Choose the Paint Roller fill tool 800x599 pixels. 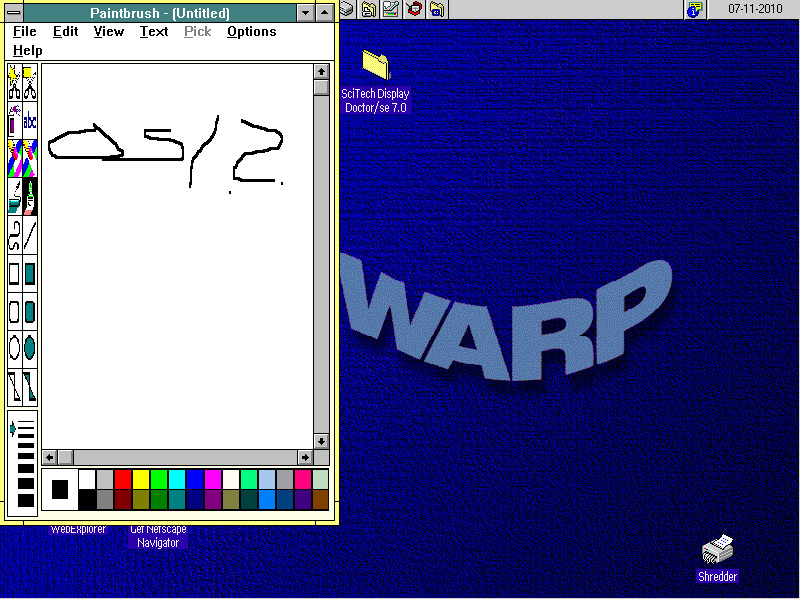coord(14,197)
